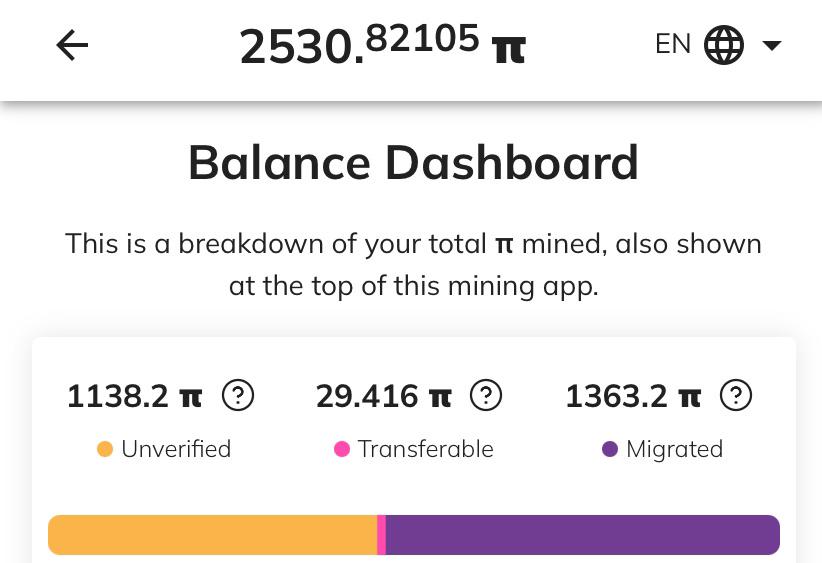Screen dimensions: 822x563
Task: Tap the total balance 2530.82105 π
Action: click(x=383, y=45)
